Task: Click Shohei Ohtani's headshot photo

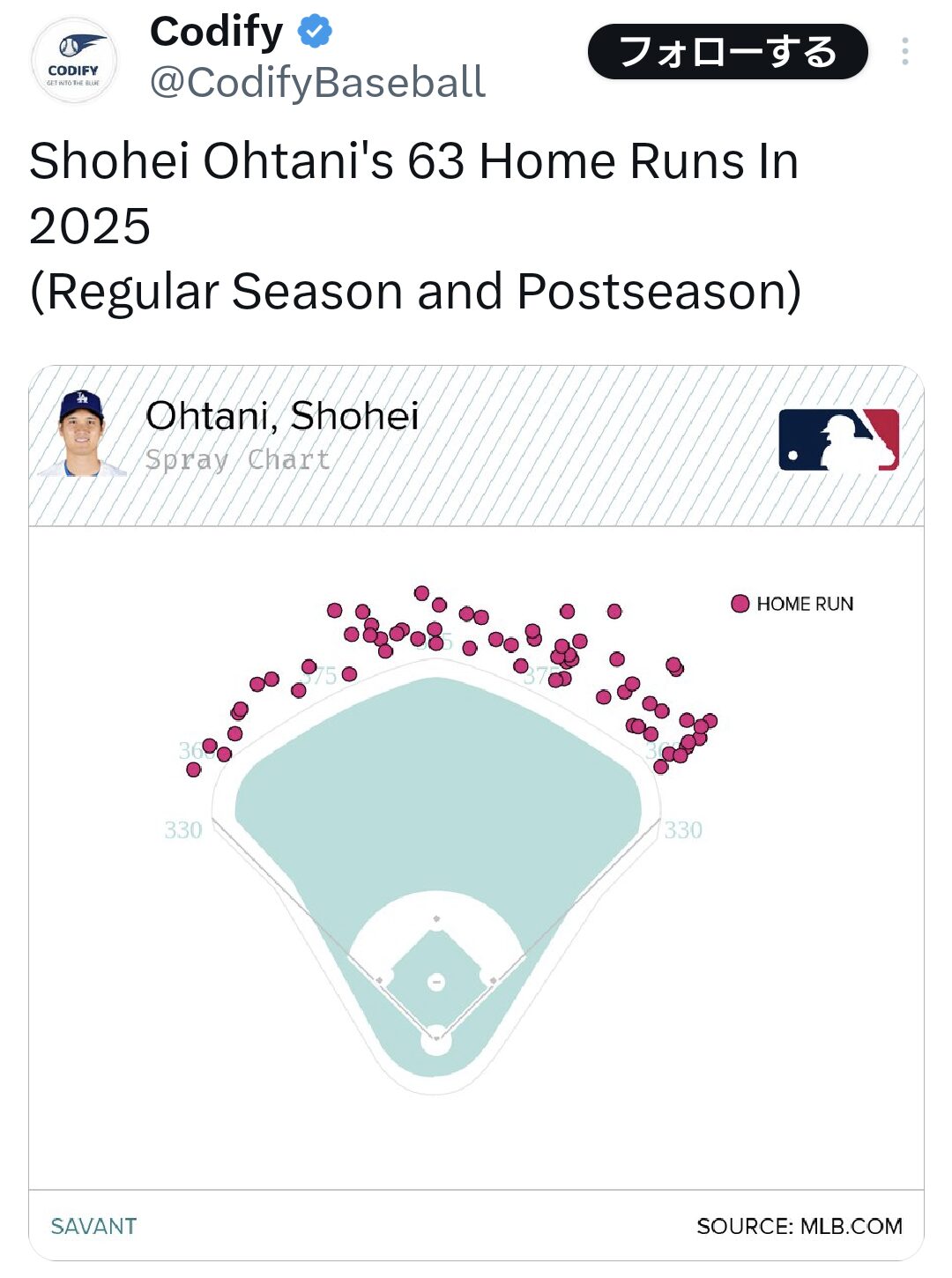Action: coord(82,434)
